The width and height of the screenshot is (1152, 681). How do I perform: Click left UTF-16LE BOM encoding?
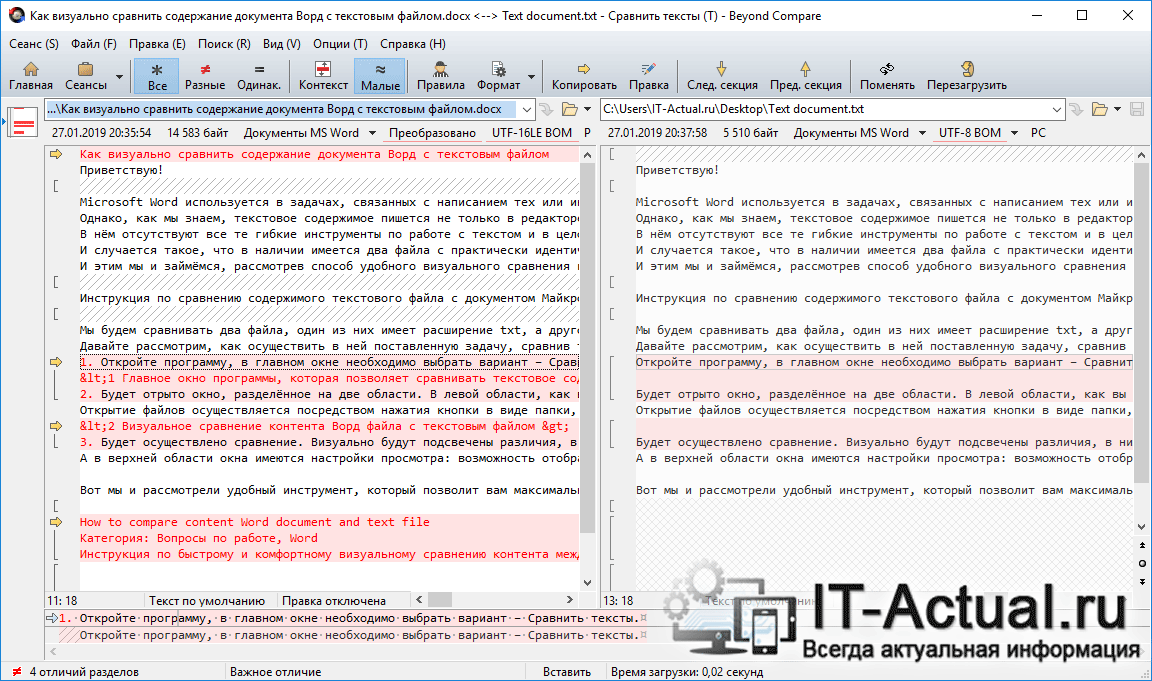(x=532, y=133)
